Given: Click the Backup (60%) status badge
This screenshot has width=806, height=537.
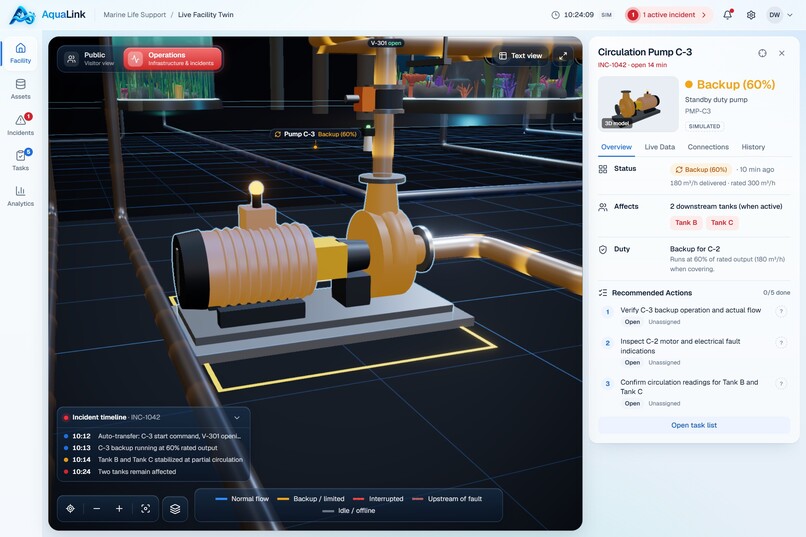Looking at the screenshot, I should click(x=701, y=169).
